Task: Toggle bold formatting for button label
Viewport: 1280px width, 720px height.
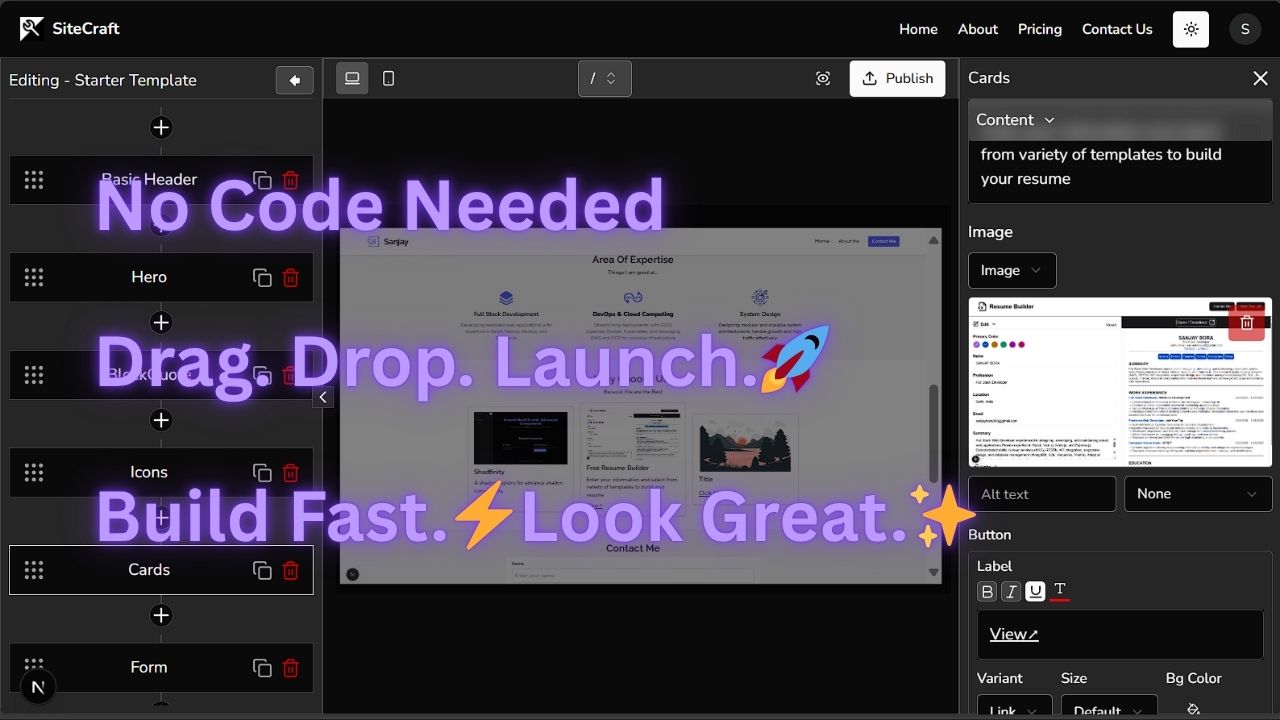Action: 987,592
